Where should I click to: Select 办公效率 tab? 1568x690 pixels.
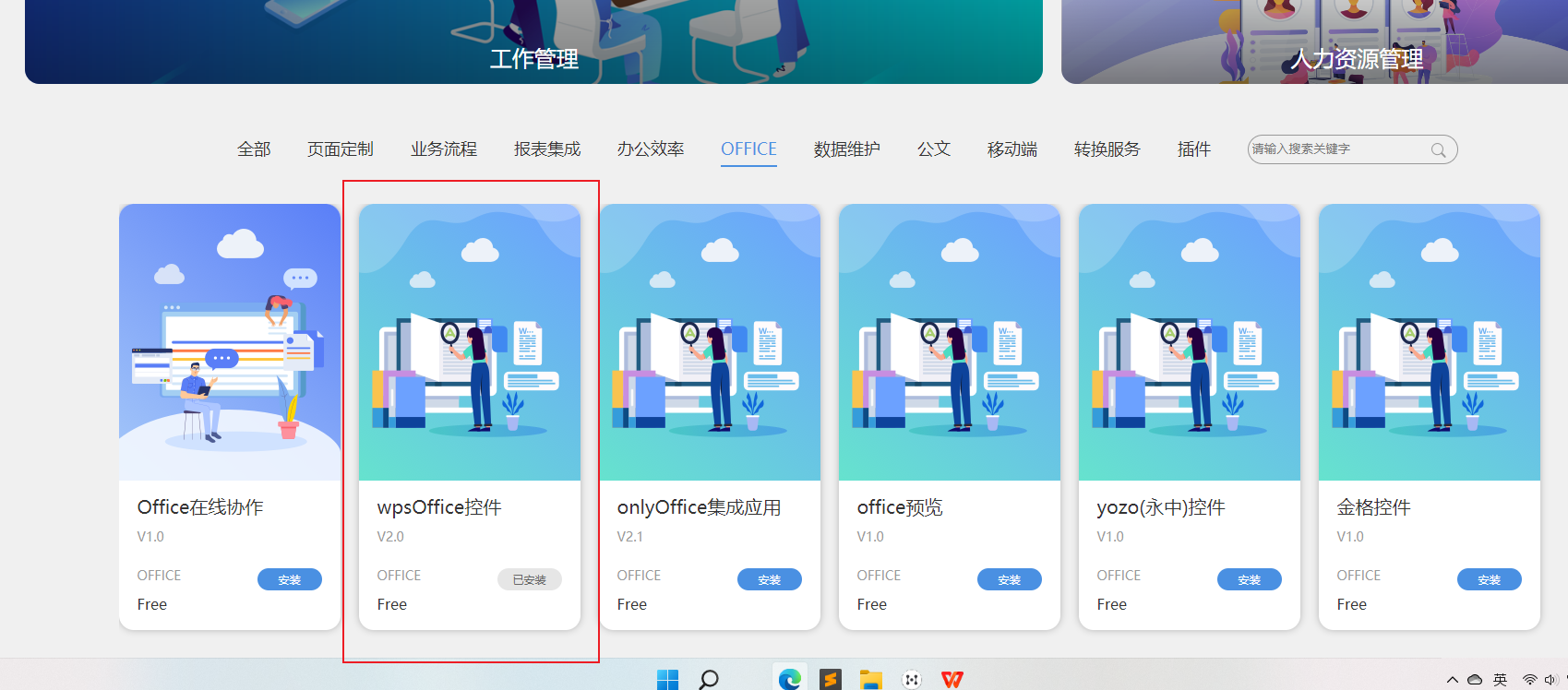(x=651, y=149)
